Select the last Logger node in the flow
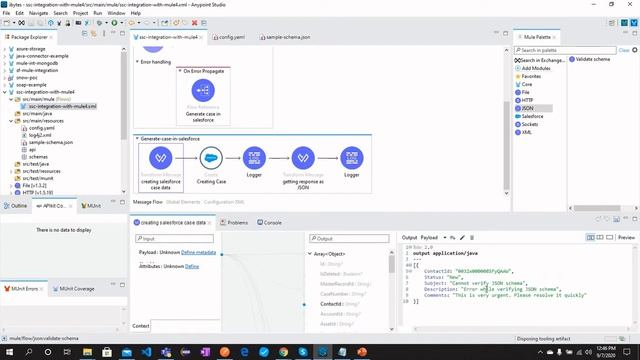This screenshot has width=640, height=360. pyautogui.click(x=351, y=158)
